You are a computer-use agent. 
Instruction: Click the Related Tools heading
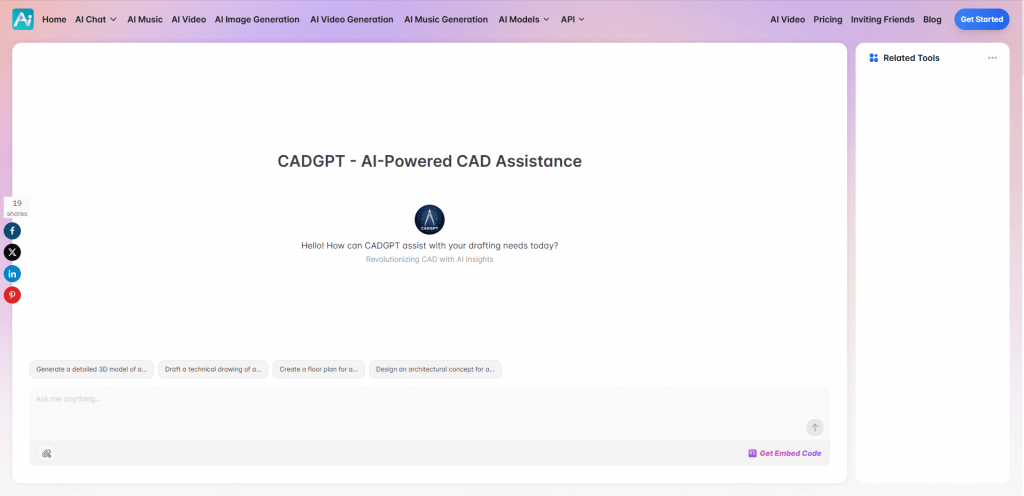pos(911,58)
